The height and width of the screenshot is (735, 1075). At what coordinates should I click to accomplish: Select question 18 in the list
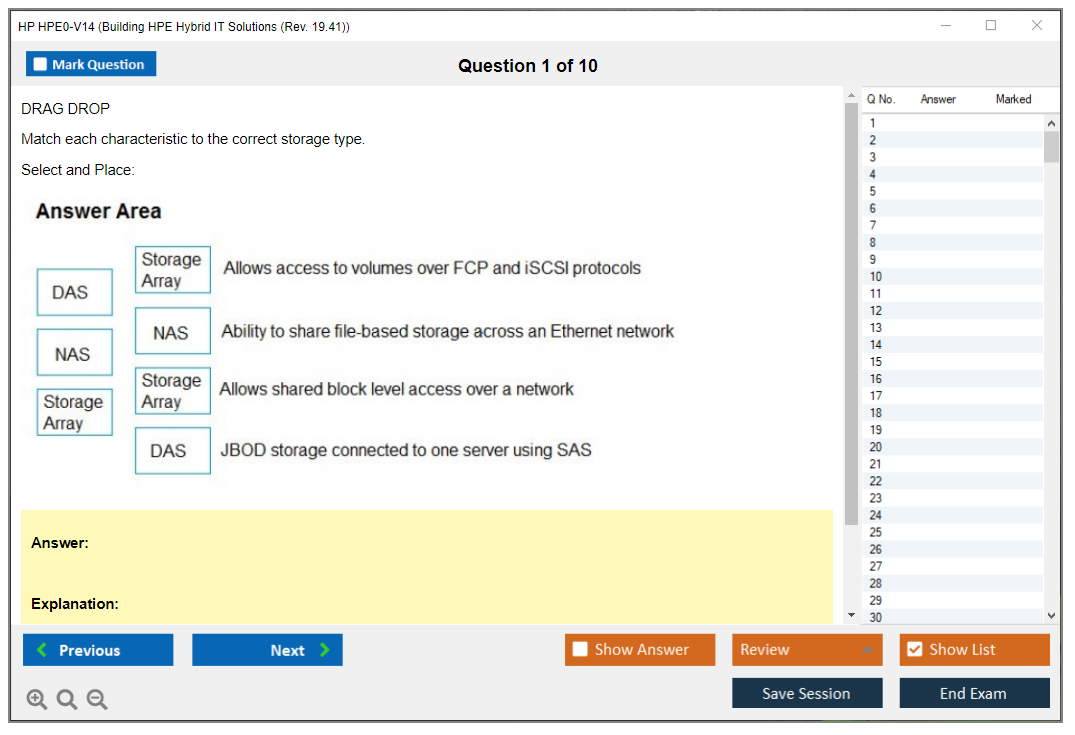click(875, 413)
